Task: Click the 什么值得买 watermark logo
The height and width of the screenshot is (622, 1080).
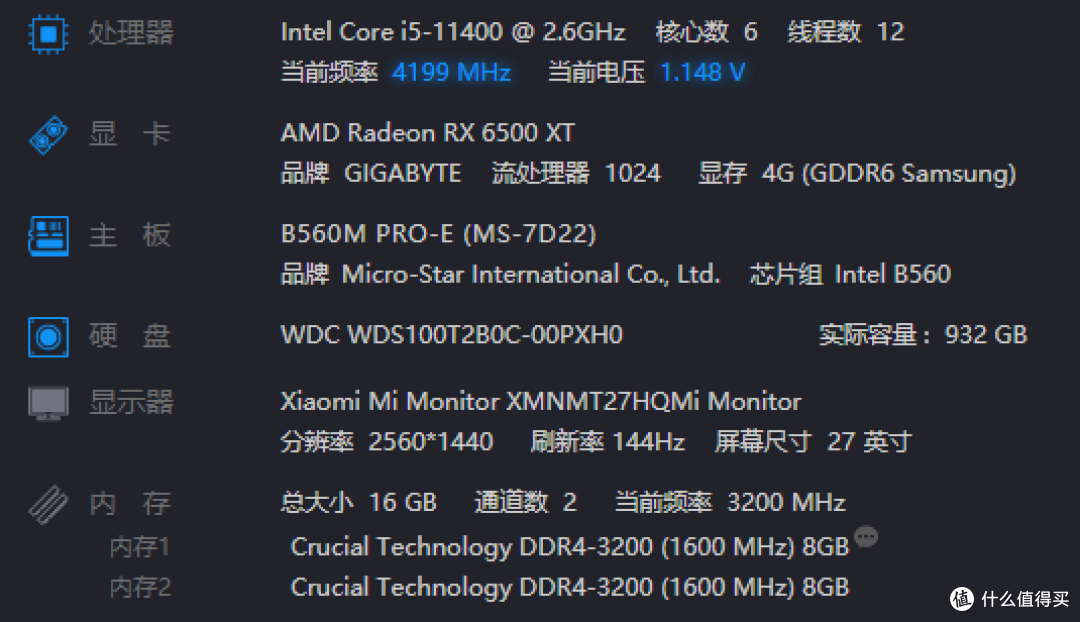Action: pos(1010,599)
